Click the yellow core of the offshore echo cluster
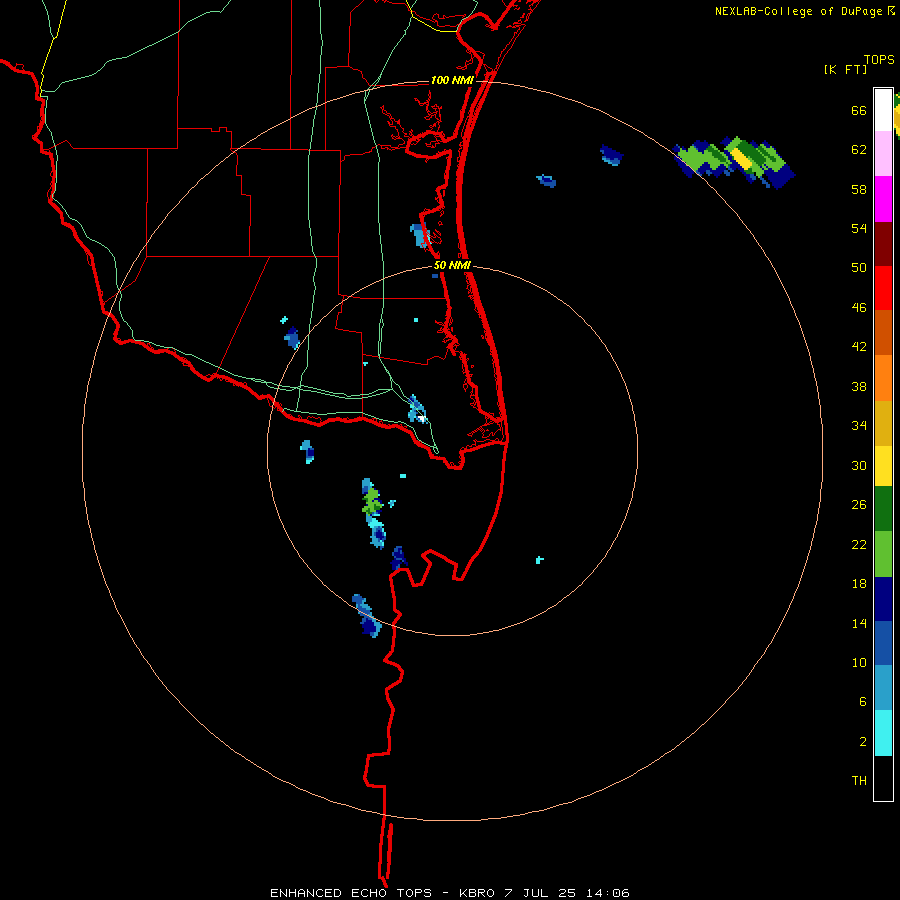Screen dimensions: 900x900 (x=740, y=158)
